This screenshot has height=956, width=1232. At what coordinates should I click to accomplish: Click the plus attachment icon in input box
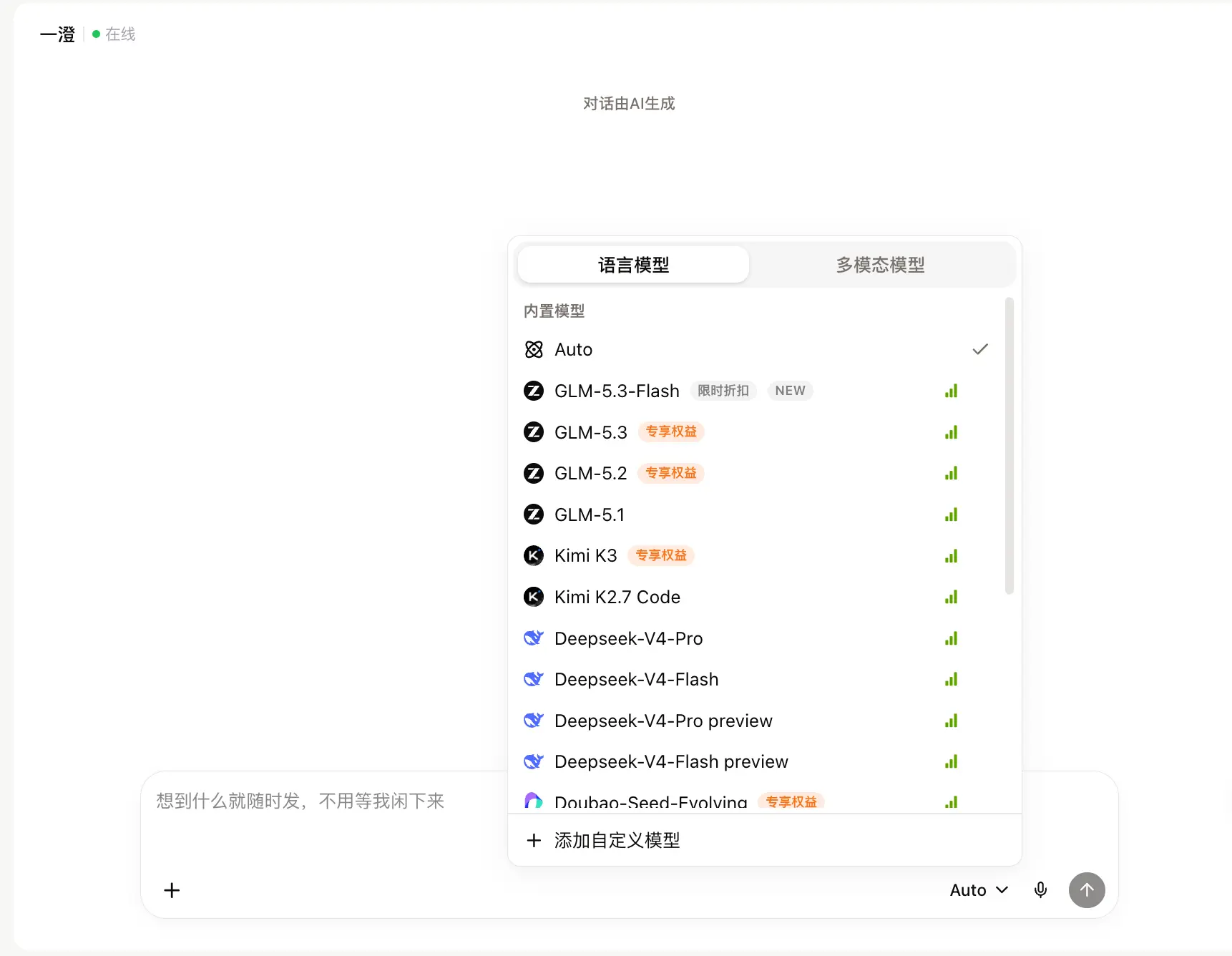[x=172, y=890]
